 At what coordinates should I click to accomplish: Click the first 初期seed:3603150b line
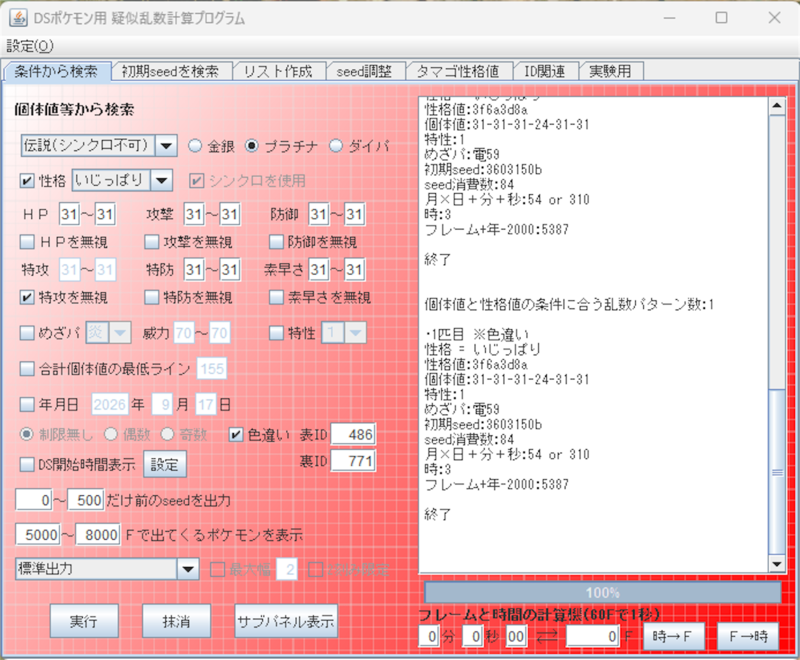pos(483,169)
